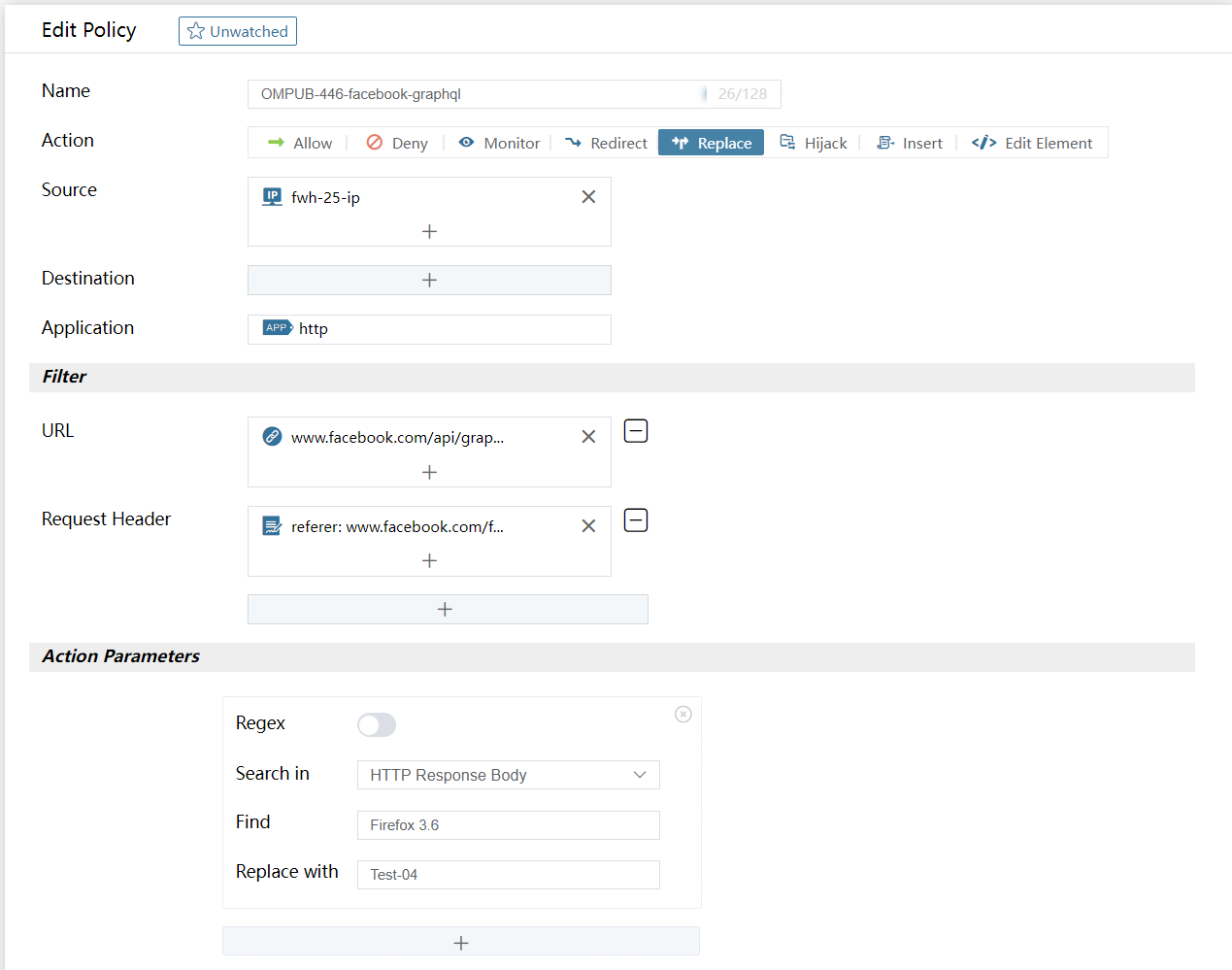
Task: Add another action parameter block
Action: [461, 942]
